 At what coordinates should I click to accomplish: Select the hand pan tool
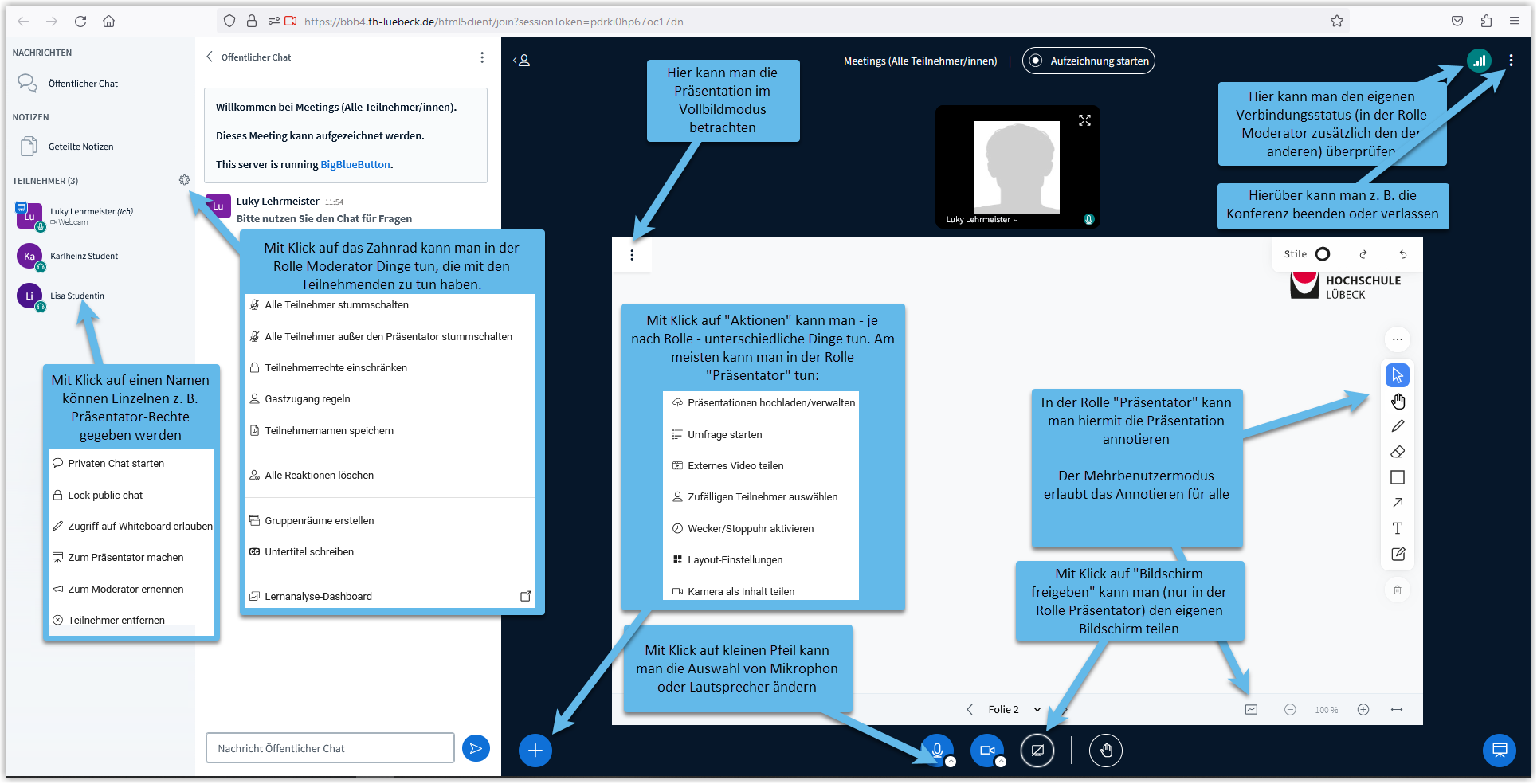[x=1398, y=401]
